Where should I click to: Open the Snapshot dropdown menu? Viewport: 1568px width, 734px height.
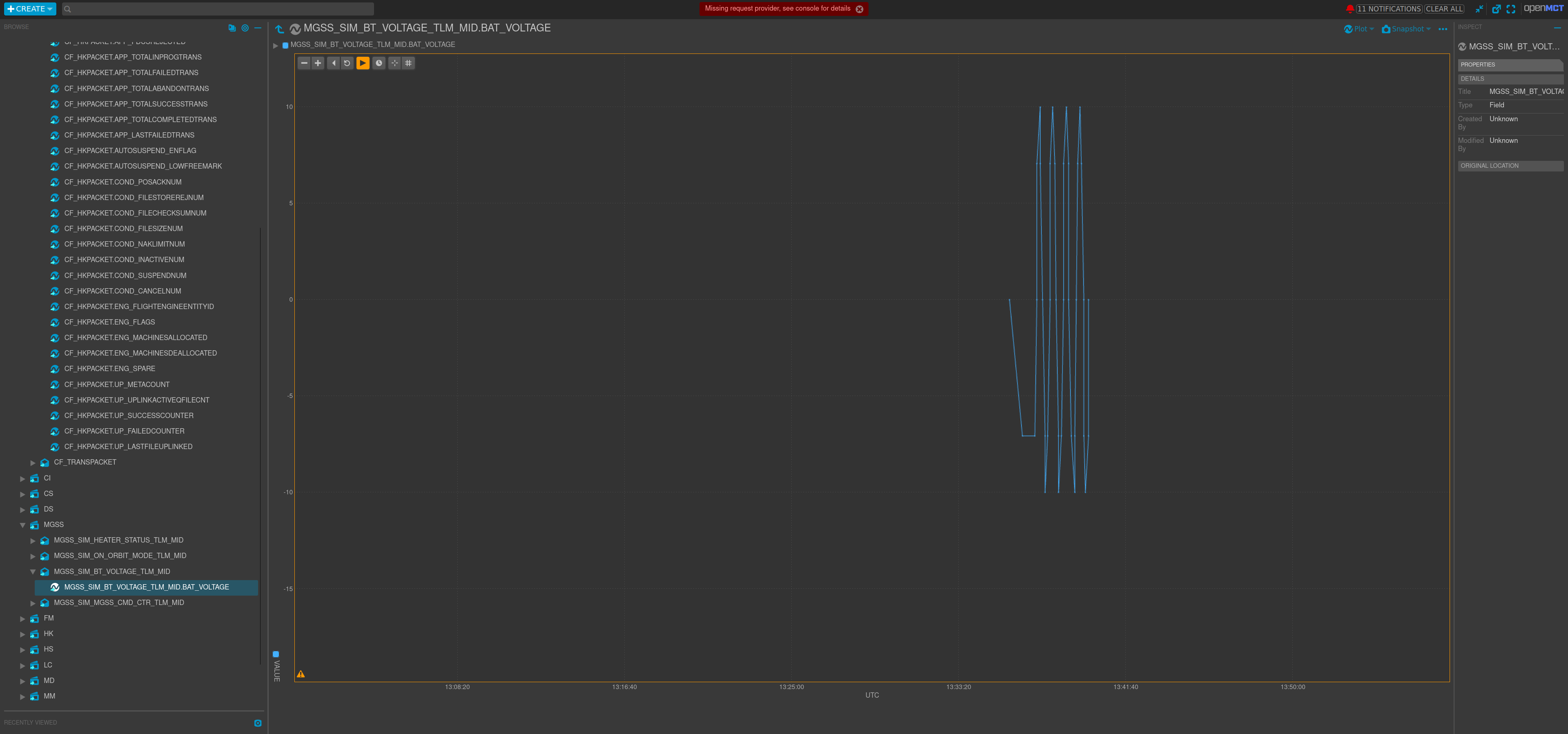(1406, 29)
